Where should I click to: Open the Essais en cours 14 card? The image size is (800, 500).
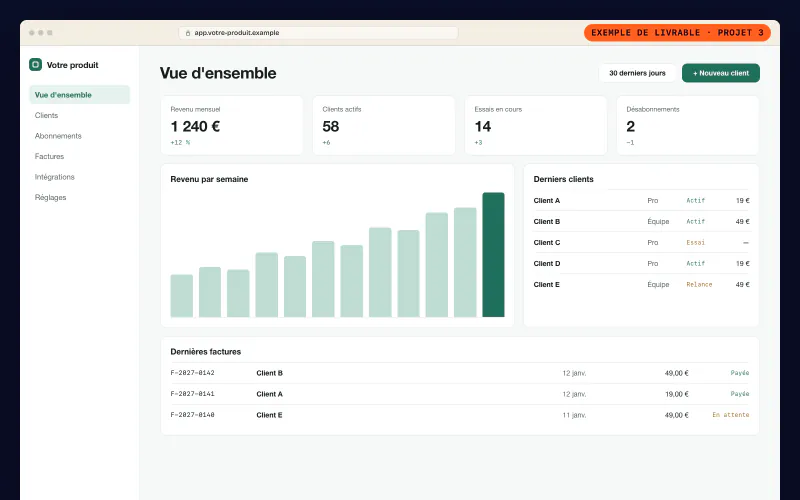tap(536, 126)
